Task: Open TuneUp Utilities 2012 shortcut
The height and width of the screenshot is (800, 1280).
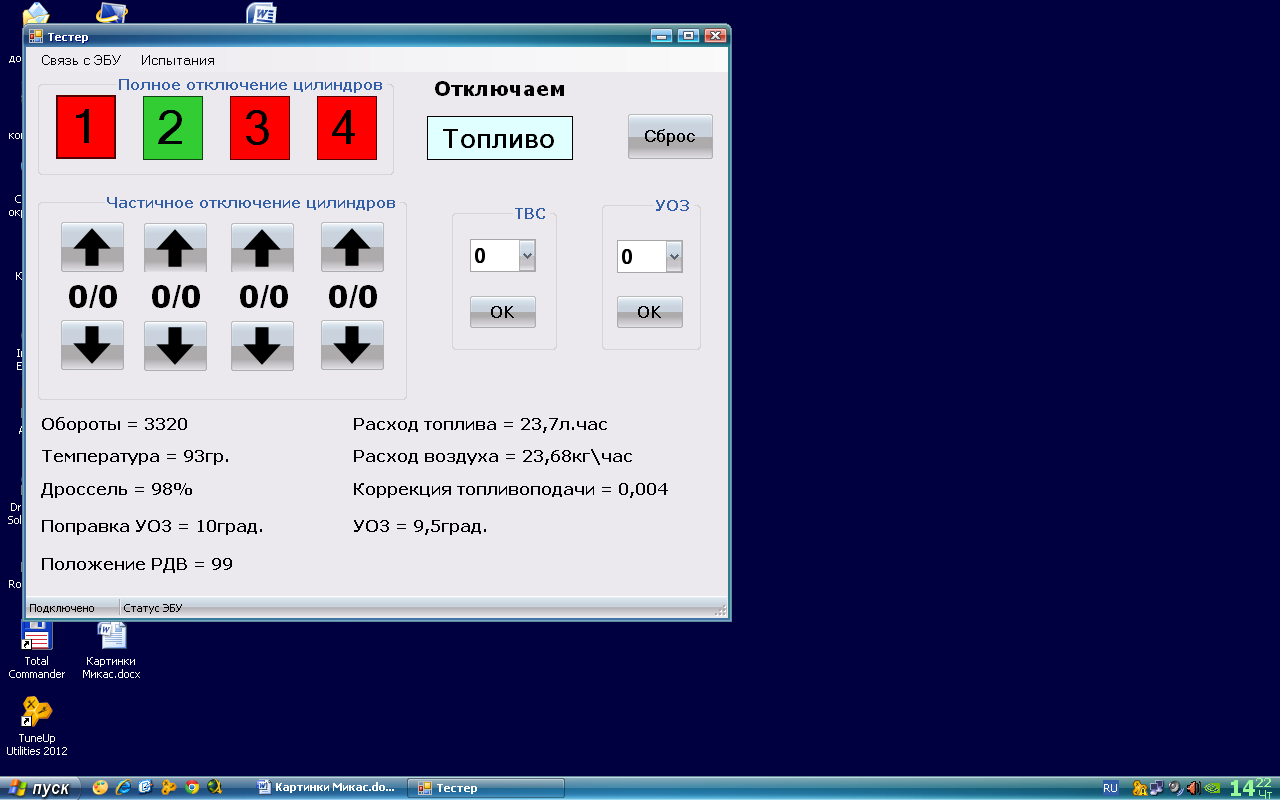Action: (x=37, y=727)
